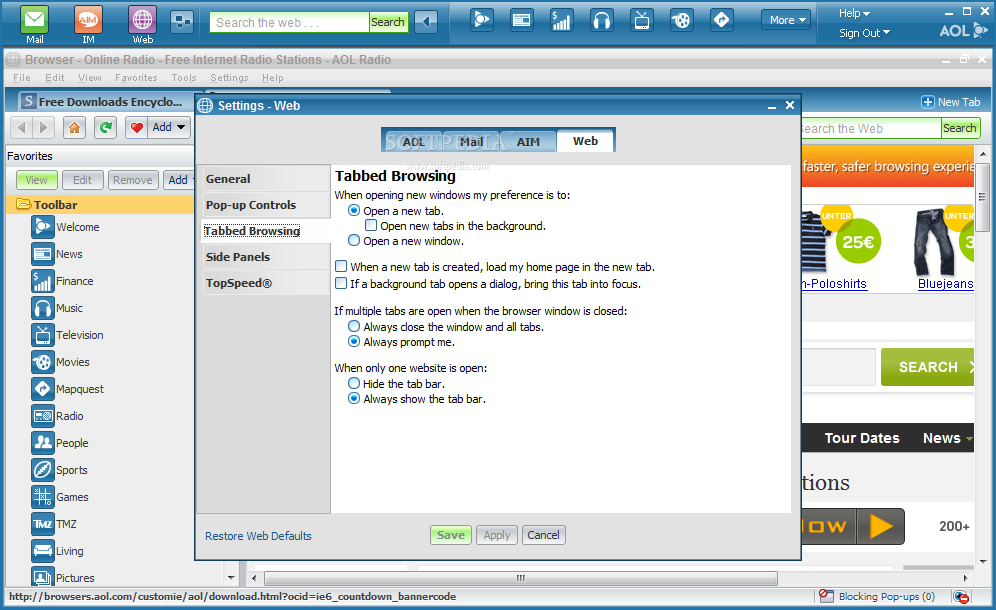Click View button in Favorites panel
Image resolution: width=996 pixels, height=610 pixels.
(x=36, y=180)
